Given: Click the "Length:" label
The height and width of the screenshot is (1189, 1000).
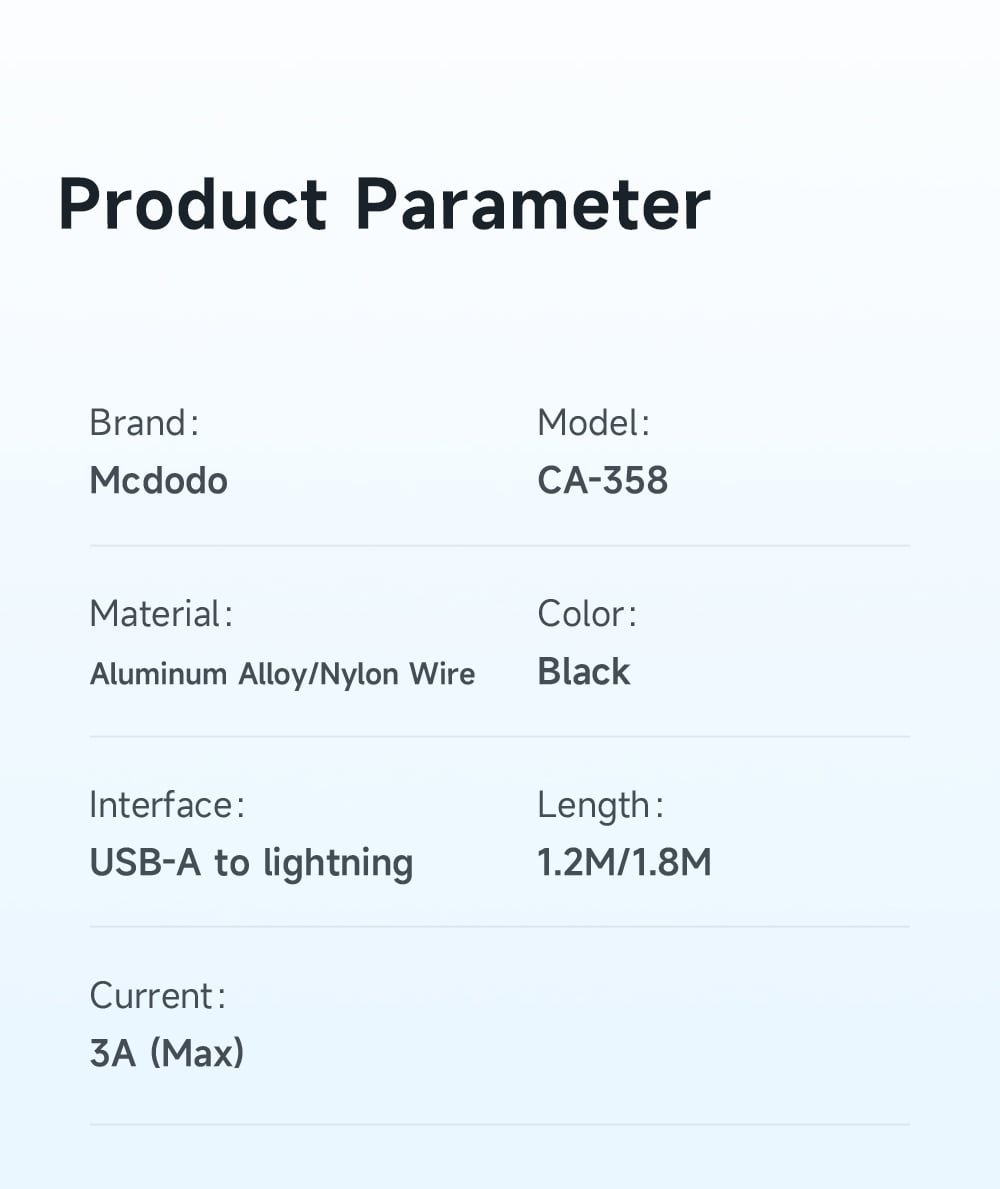Looking at the screenshot, I should [x=600, y=805].
